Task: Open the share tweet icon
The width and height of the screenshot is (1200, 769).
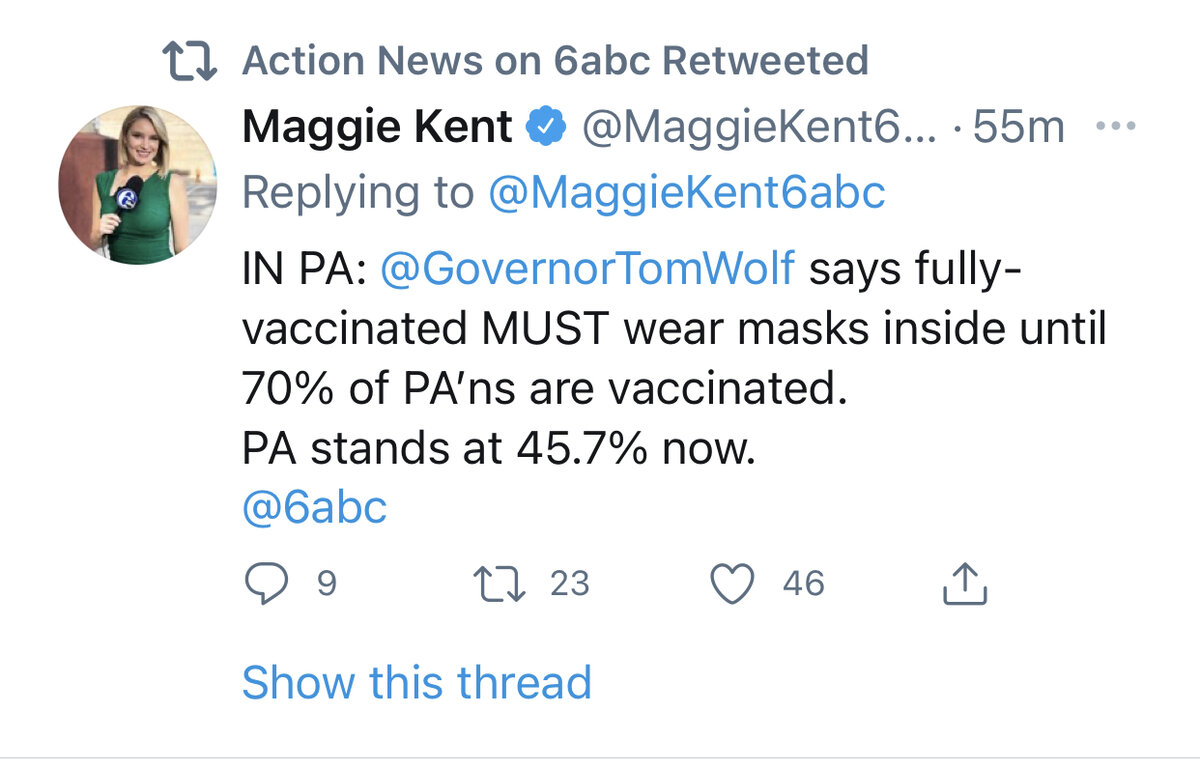Action: pyautogui.click(x=965, y=584)
